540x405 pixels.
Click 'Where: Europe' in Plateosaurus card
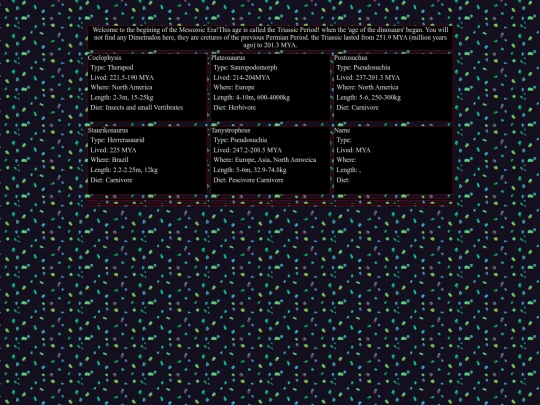(234, 87)
